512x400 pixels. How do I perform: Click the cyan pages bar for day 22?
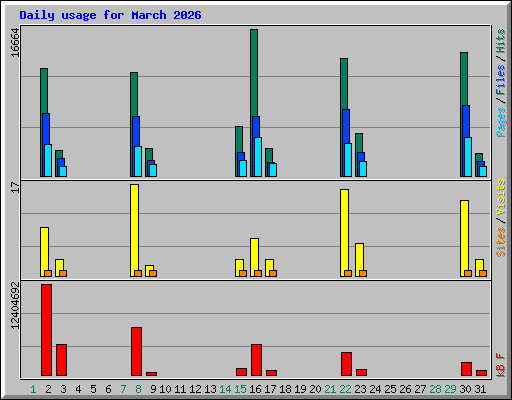click(348, 160)
